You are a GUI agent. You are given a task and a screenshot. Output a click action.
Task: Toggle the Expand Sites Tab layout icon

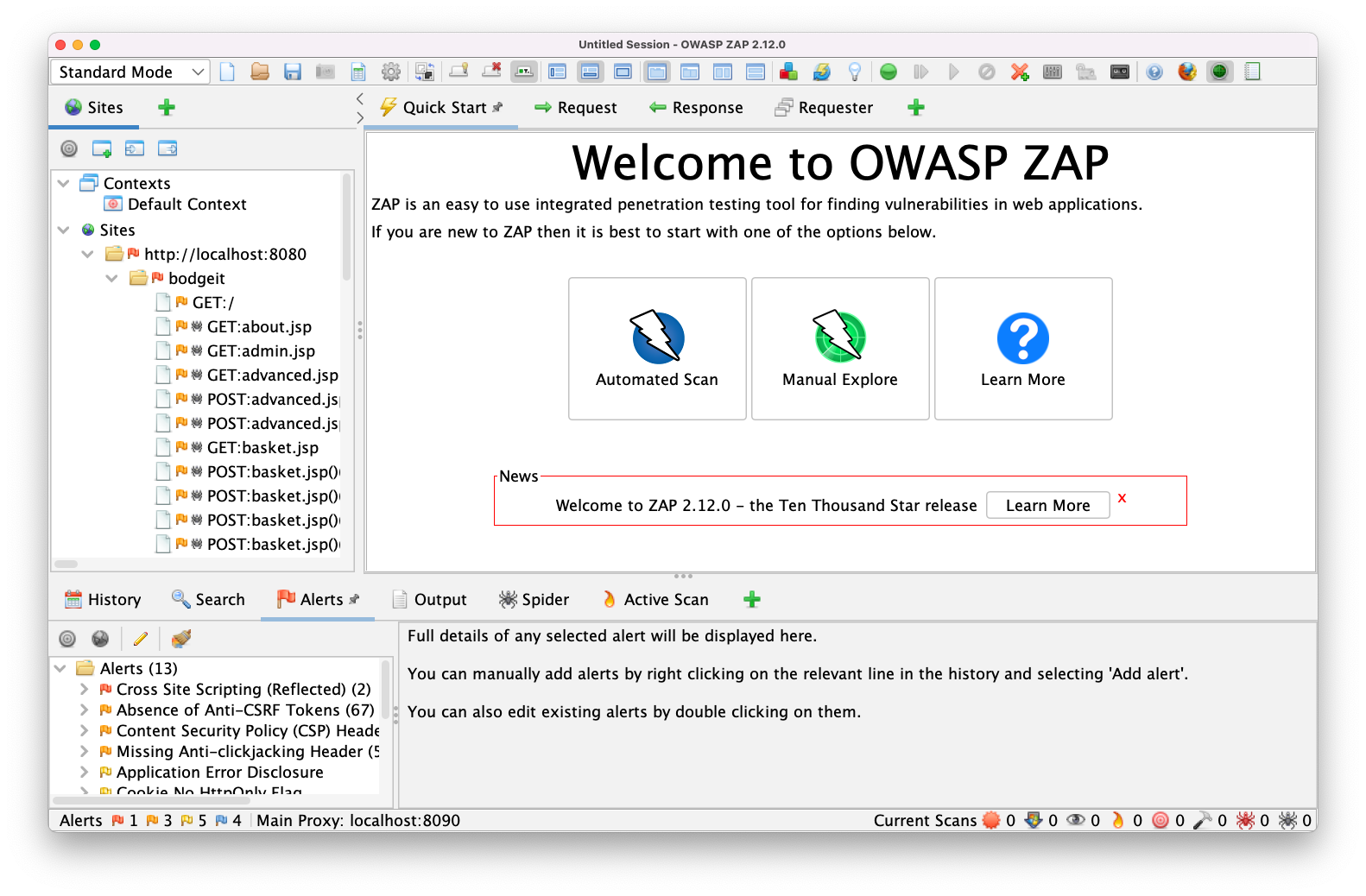point(557,72)
